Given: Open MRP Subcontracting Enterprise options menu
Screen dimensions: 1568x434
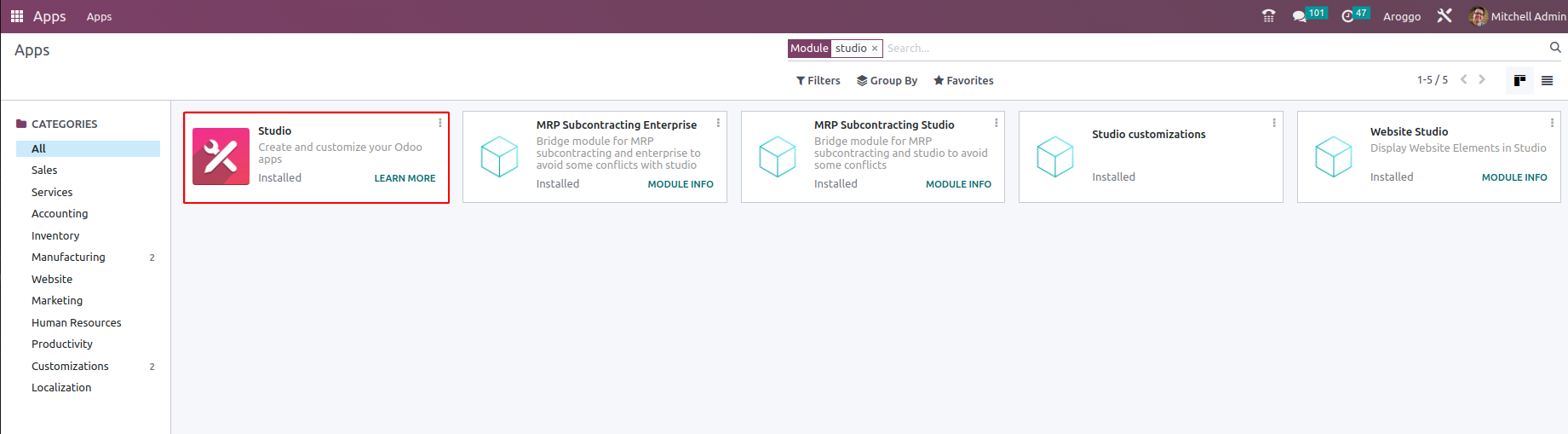Looking at the screenshot, I should pos(718,123).
